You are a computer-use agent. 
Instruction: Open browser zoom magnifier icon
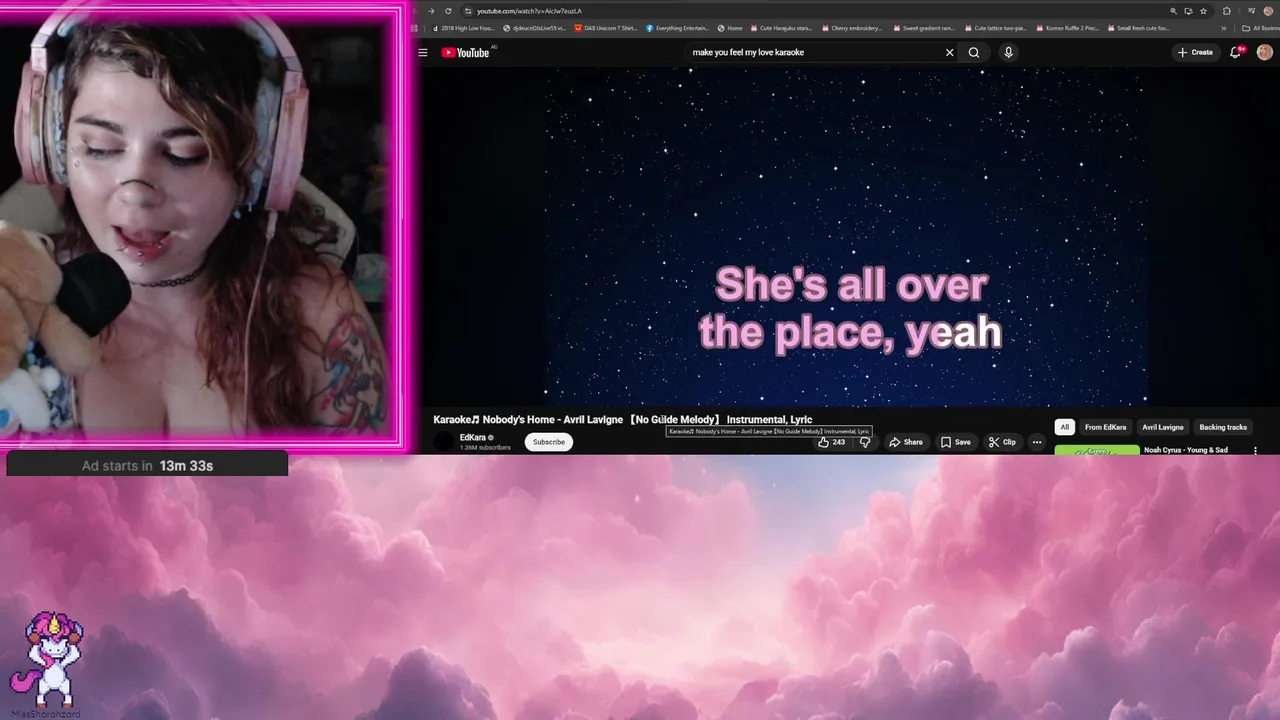pyautogui.click(x=1173, y=11)
